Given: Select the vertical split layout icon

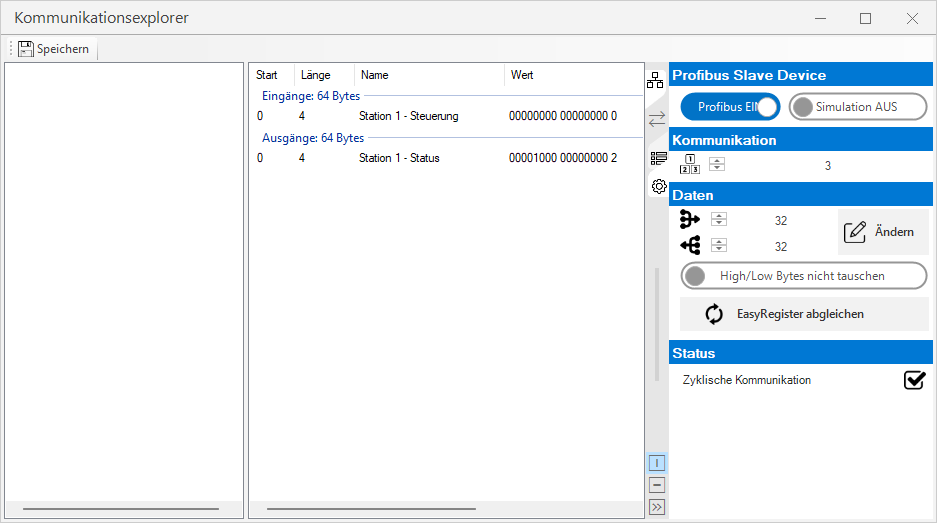Looking at the screenshot, I should click(x=657, y=463).
